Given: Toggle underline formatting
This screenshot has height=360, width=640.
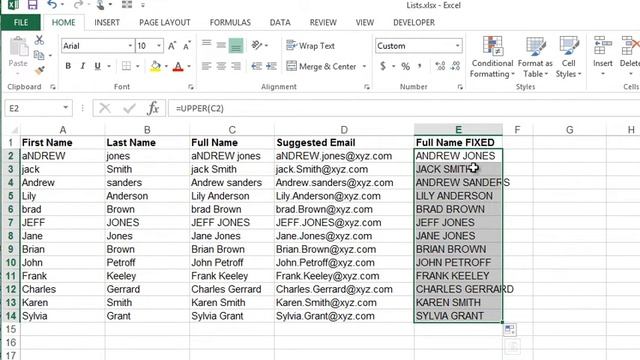Looking at the screenshot, I should pyautogui.click(x=98, y=66).
